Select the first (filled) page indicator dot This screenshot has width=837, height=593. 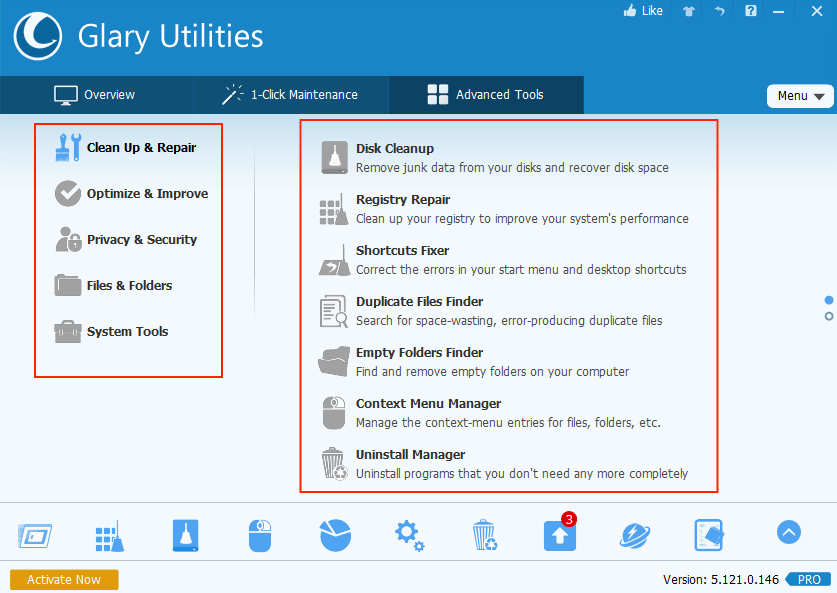828,300
